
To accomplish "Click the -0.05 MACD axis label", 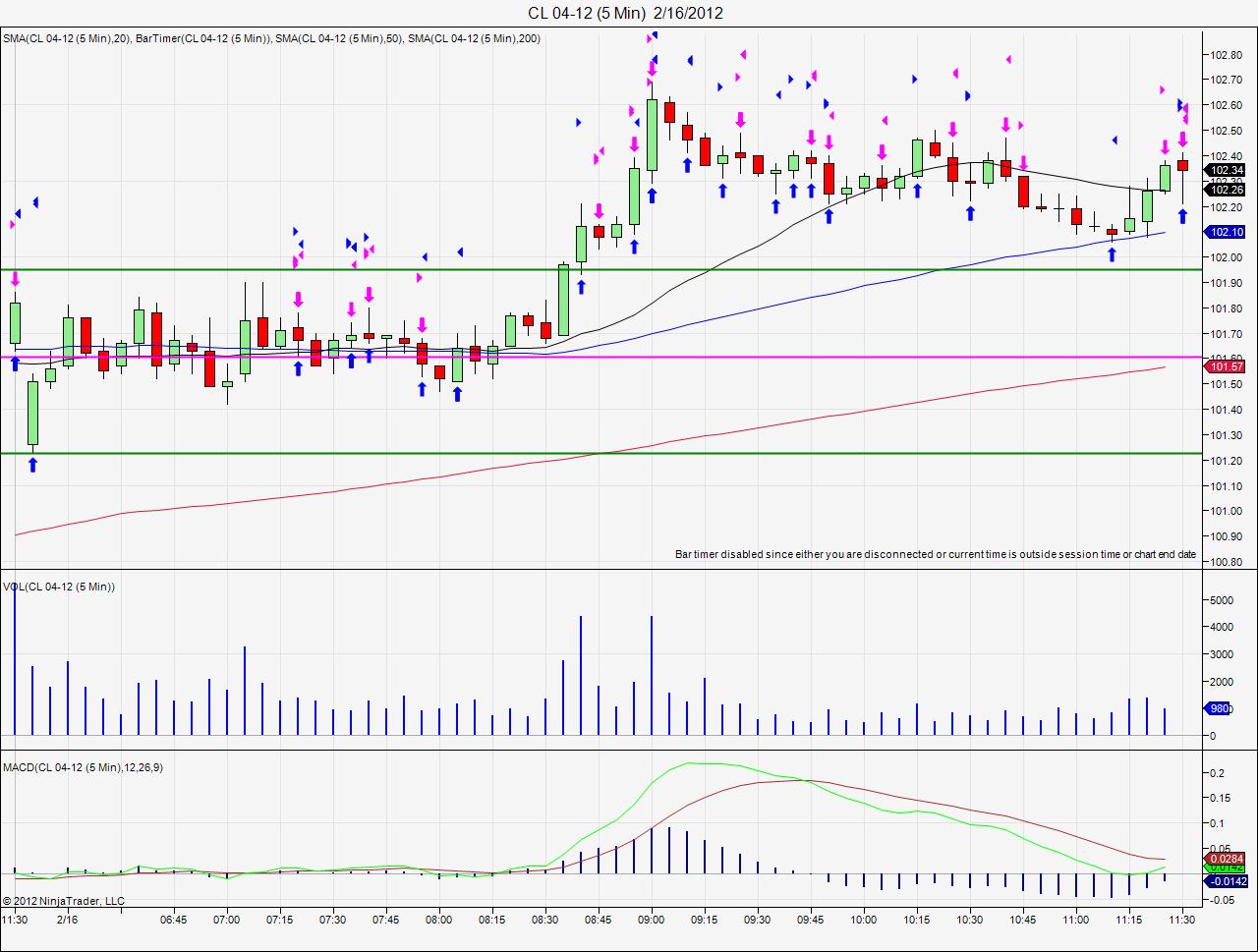I will coord(1222,899).
